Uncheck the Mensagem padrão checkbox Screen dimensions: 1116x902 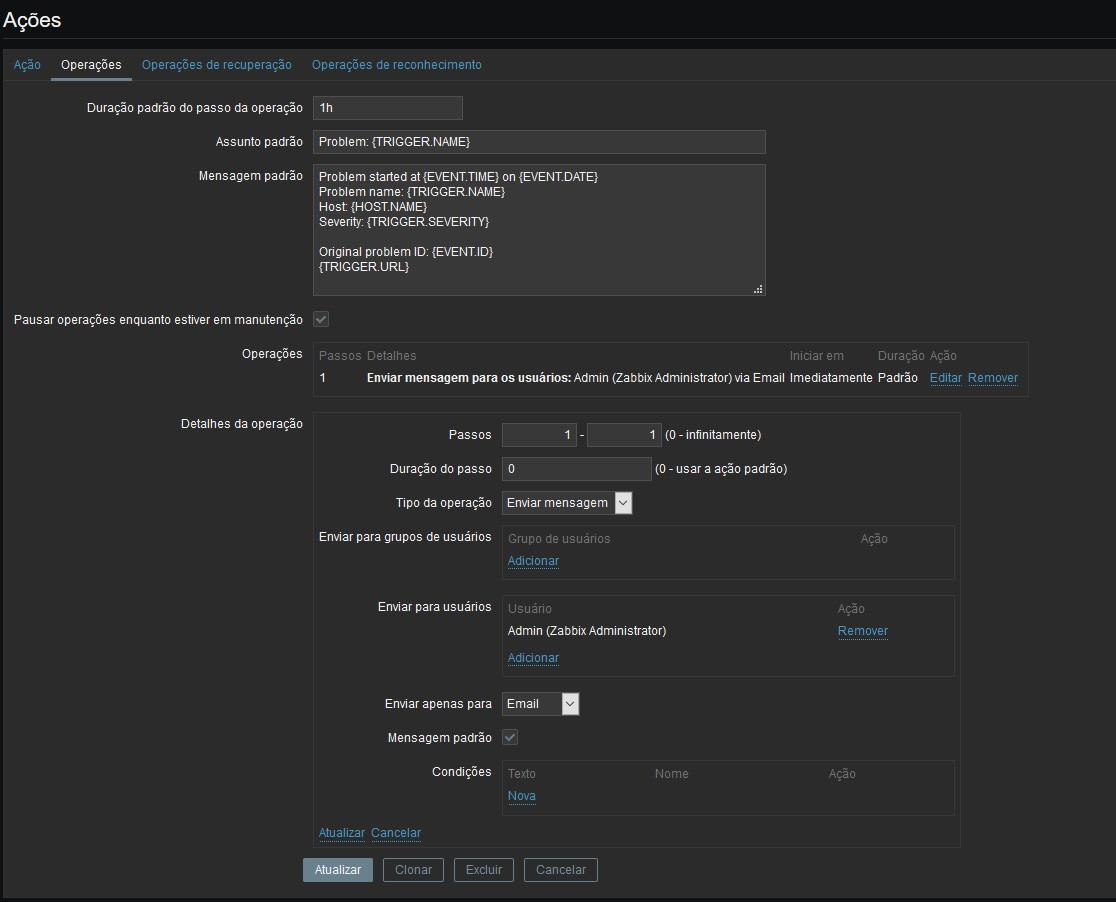(x=510, y=738)
